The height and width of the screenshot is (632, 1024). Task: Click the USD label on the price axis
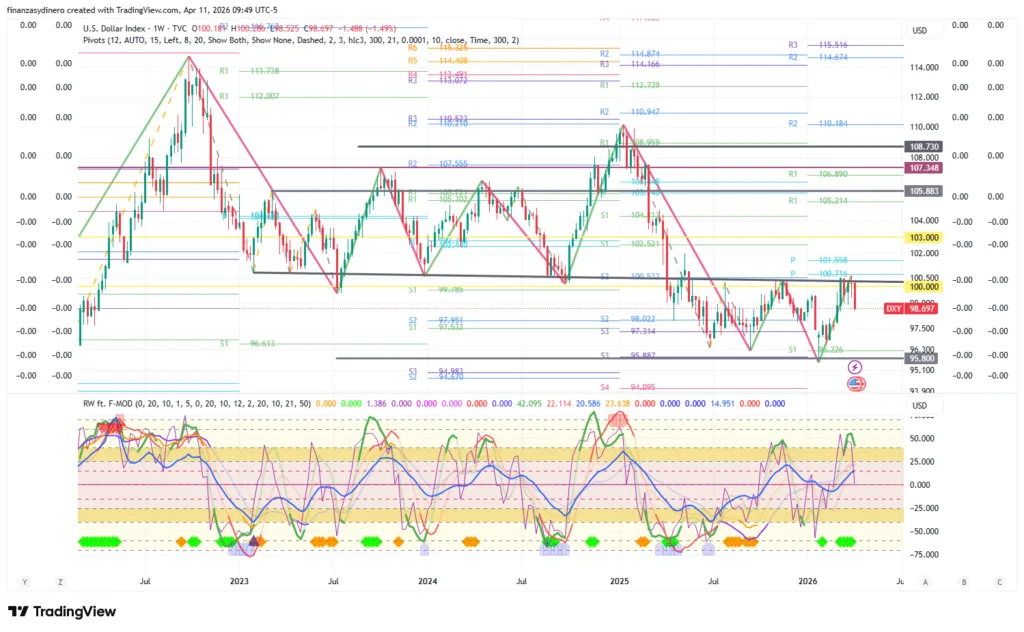pyautogui.click(x=920, y=30)
